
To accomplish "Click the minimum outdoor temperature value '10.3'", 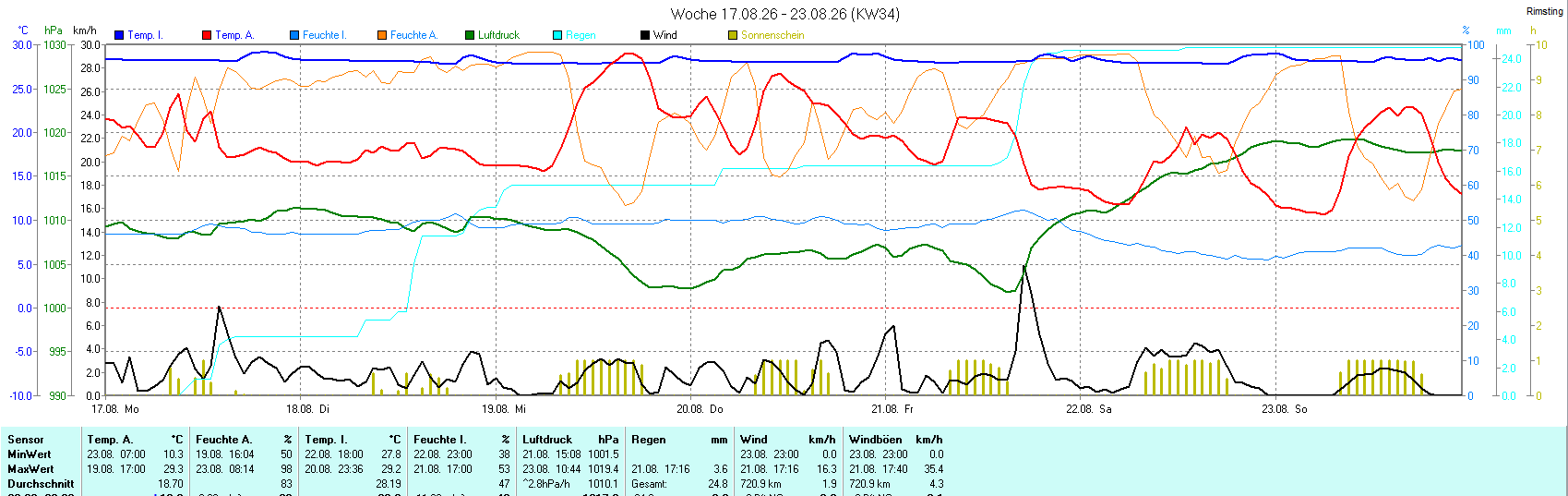I will coord(174,454).
